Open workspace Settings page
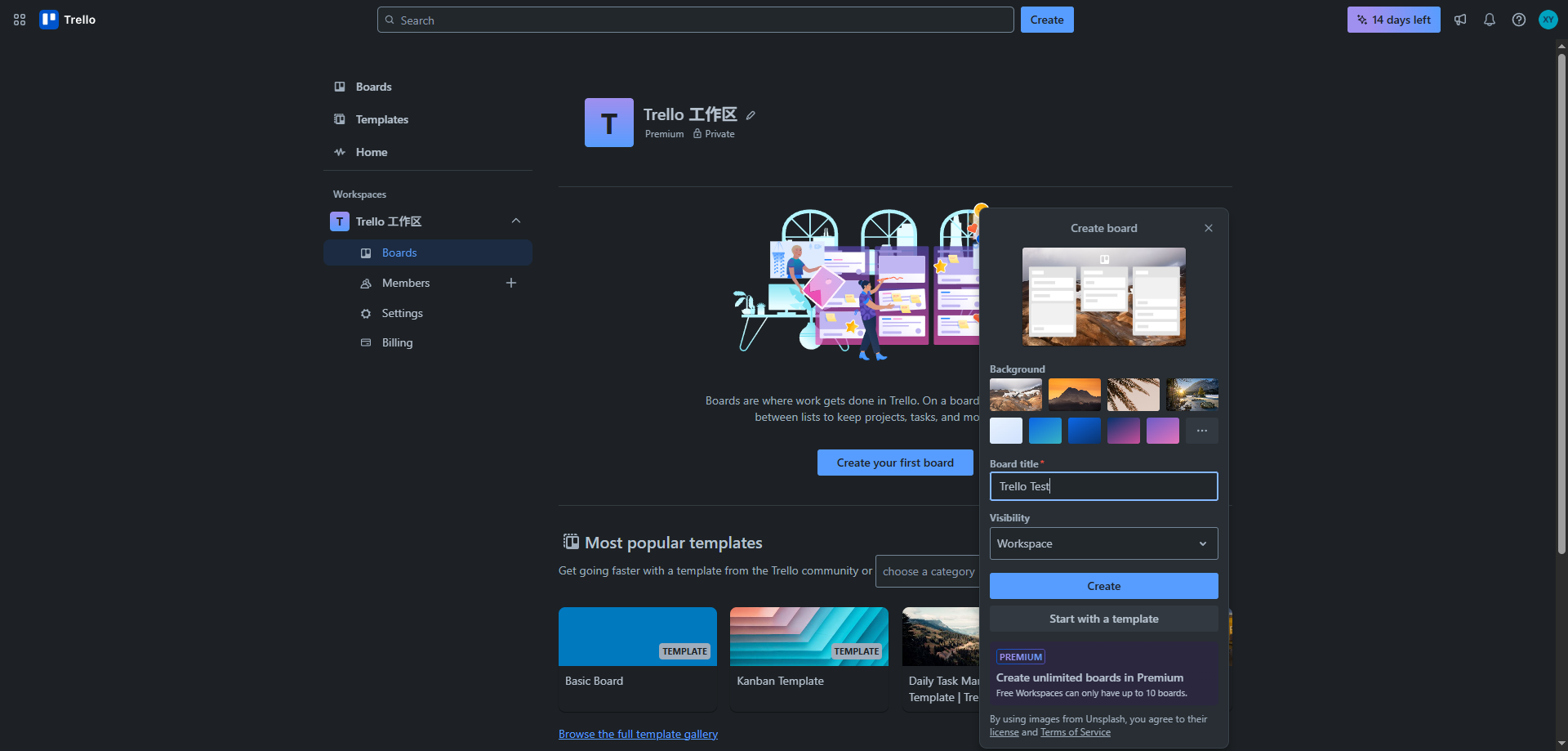Image resolution: width=1568 pixels, height=751 pixels. tap(402, 313)
